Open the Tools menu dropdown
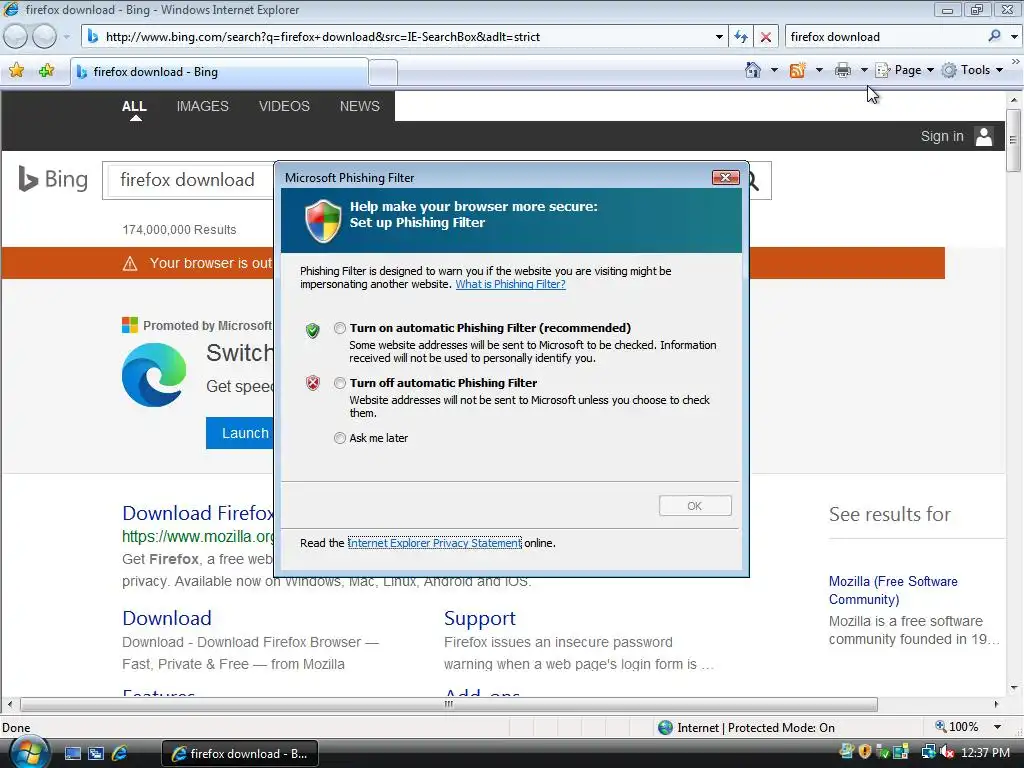 972,71
